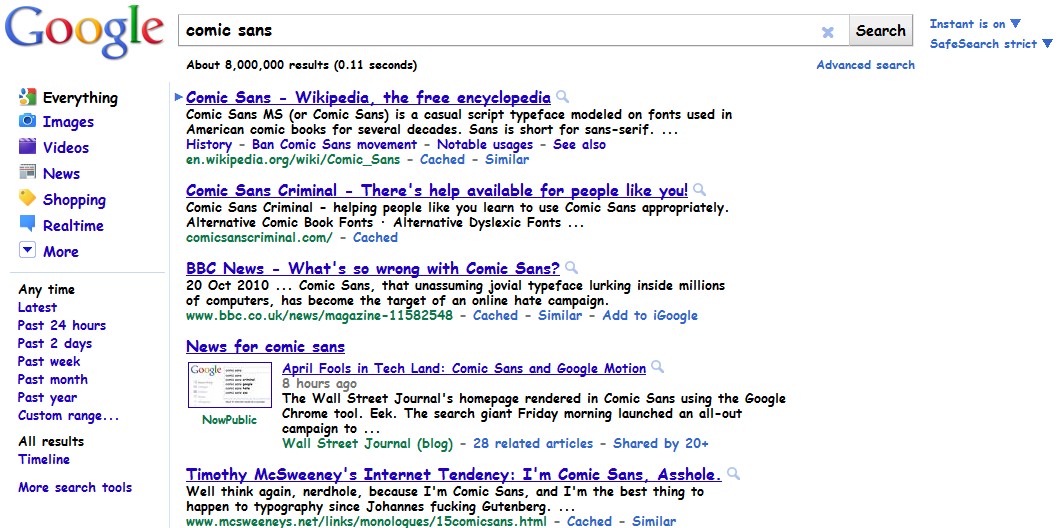Click the NowPublic news thumbnail
The width and height of the screenshot is (1061, 528).
click(x=229, y=385)
